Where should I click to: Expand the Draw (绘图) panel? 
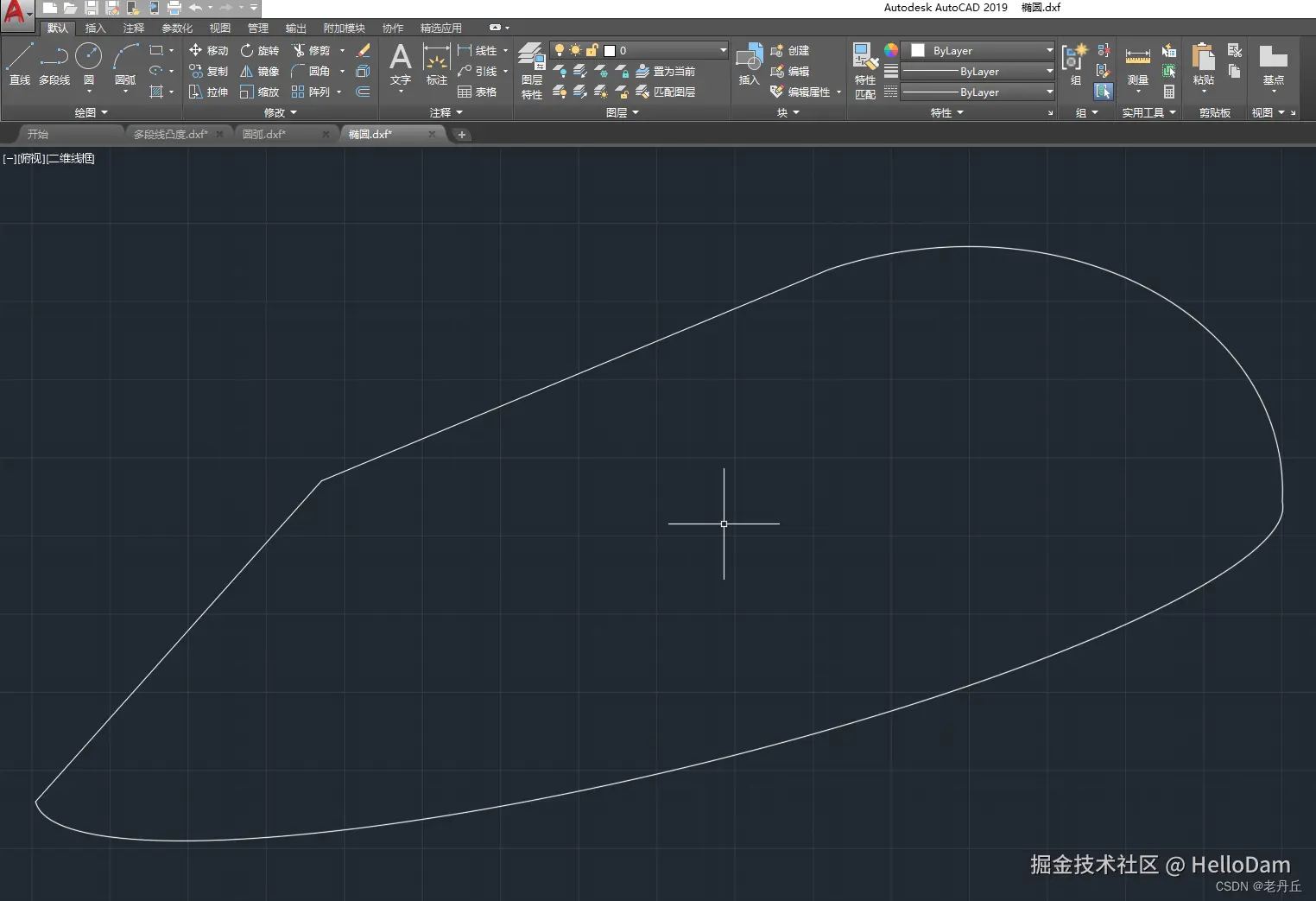[91, 112]
